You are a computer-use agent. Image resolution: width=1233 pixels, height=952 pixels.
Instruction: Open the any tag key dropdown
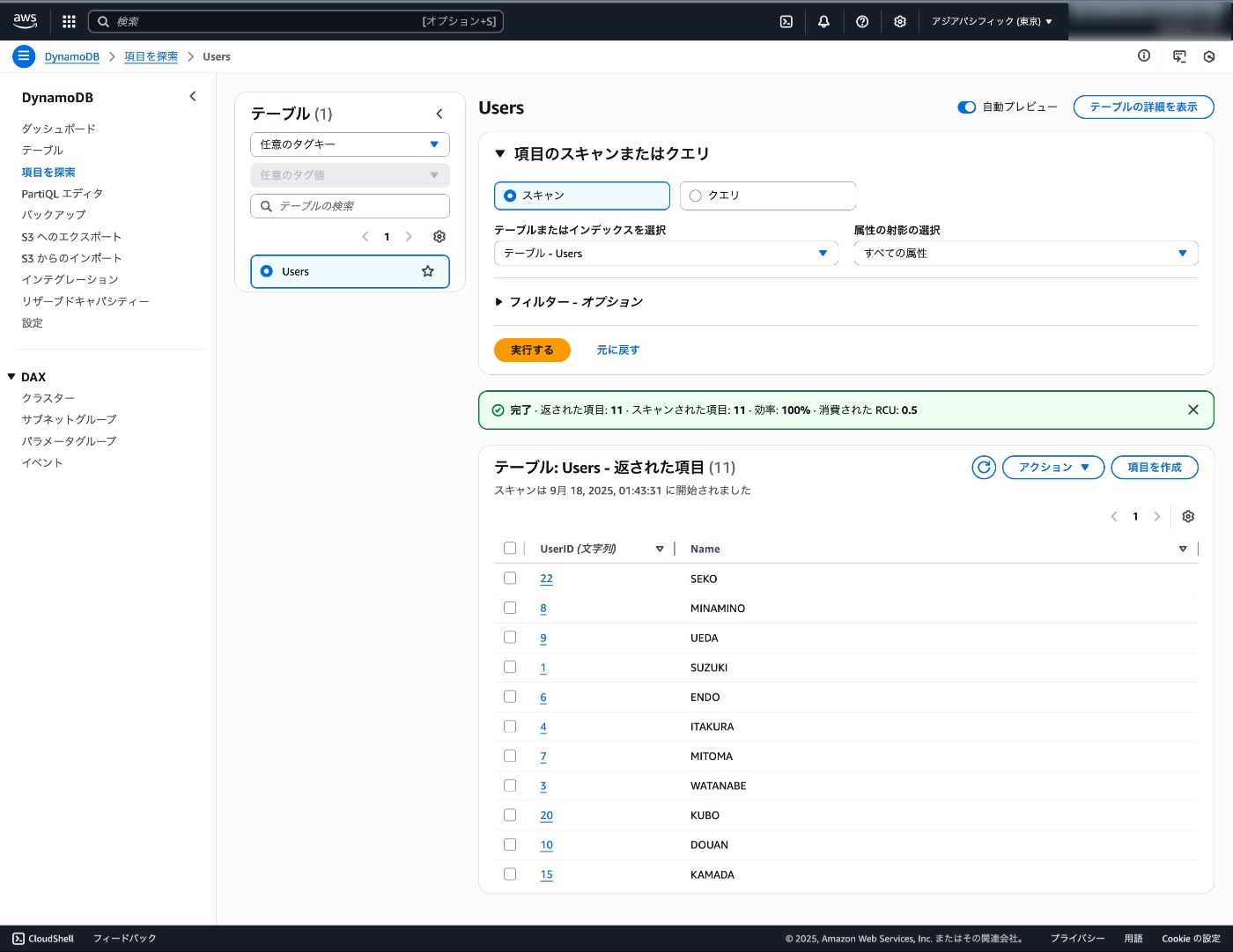pos(350,144)
